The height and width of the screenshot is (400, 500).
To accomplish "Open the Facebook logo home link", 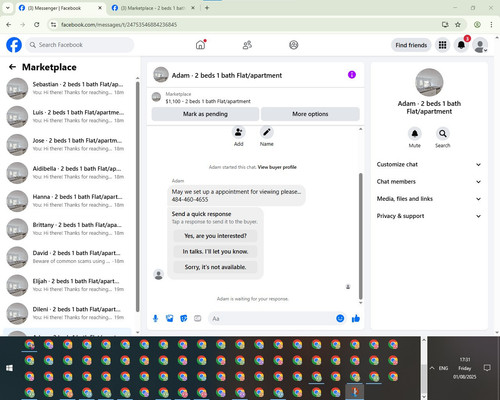I will pos(14,45).
